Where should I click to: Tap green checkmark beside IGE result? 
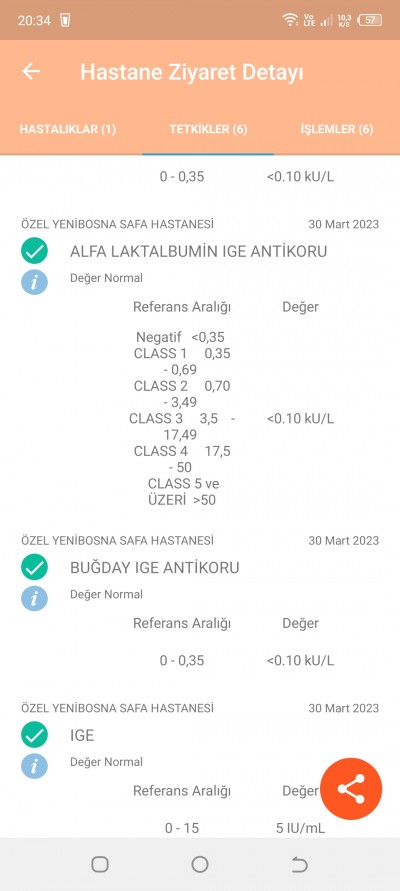point(35,735)
